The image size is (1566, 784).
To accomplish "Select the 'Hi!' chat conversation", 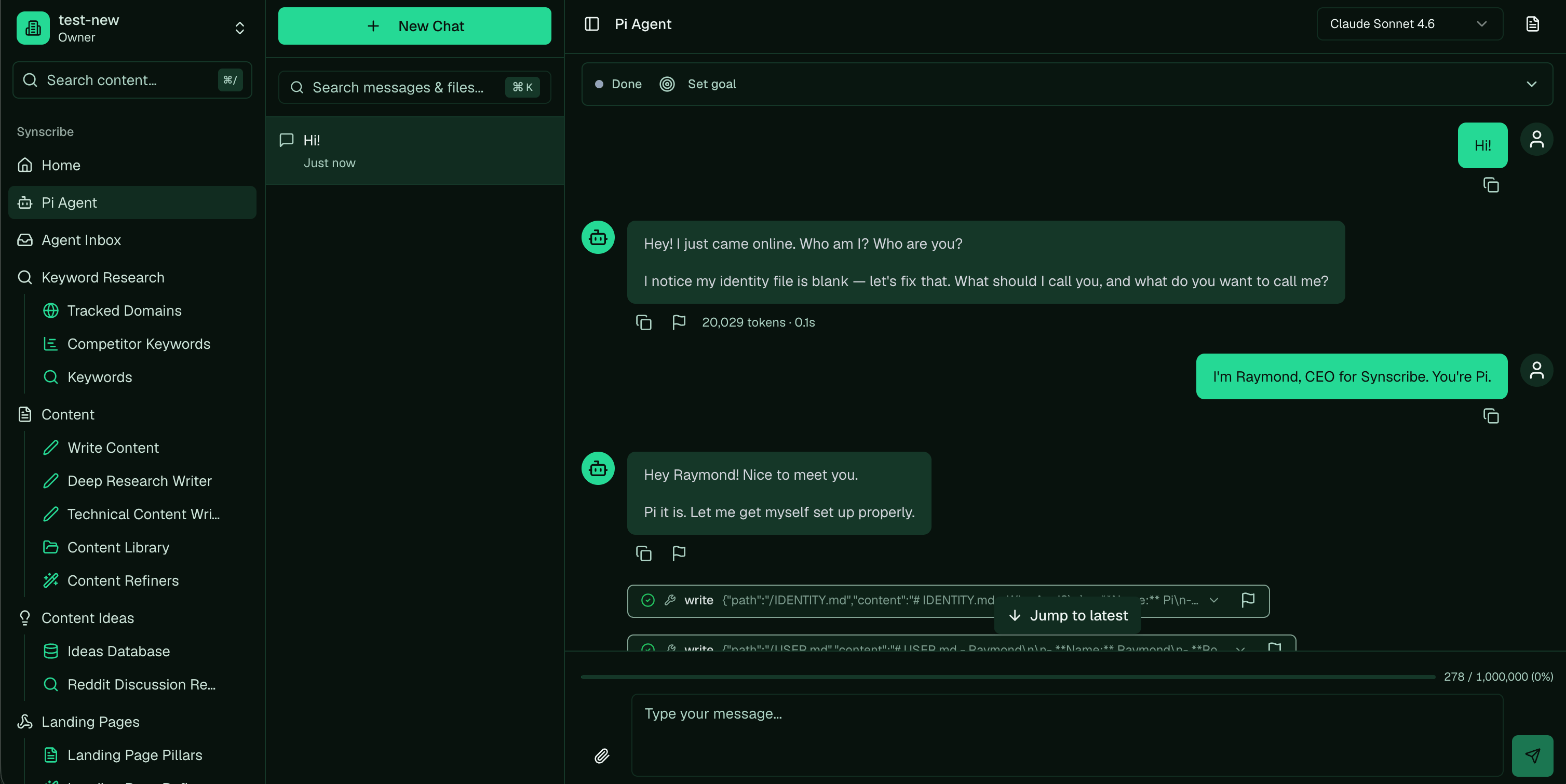I will (414, 151).
